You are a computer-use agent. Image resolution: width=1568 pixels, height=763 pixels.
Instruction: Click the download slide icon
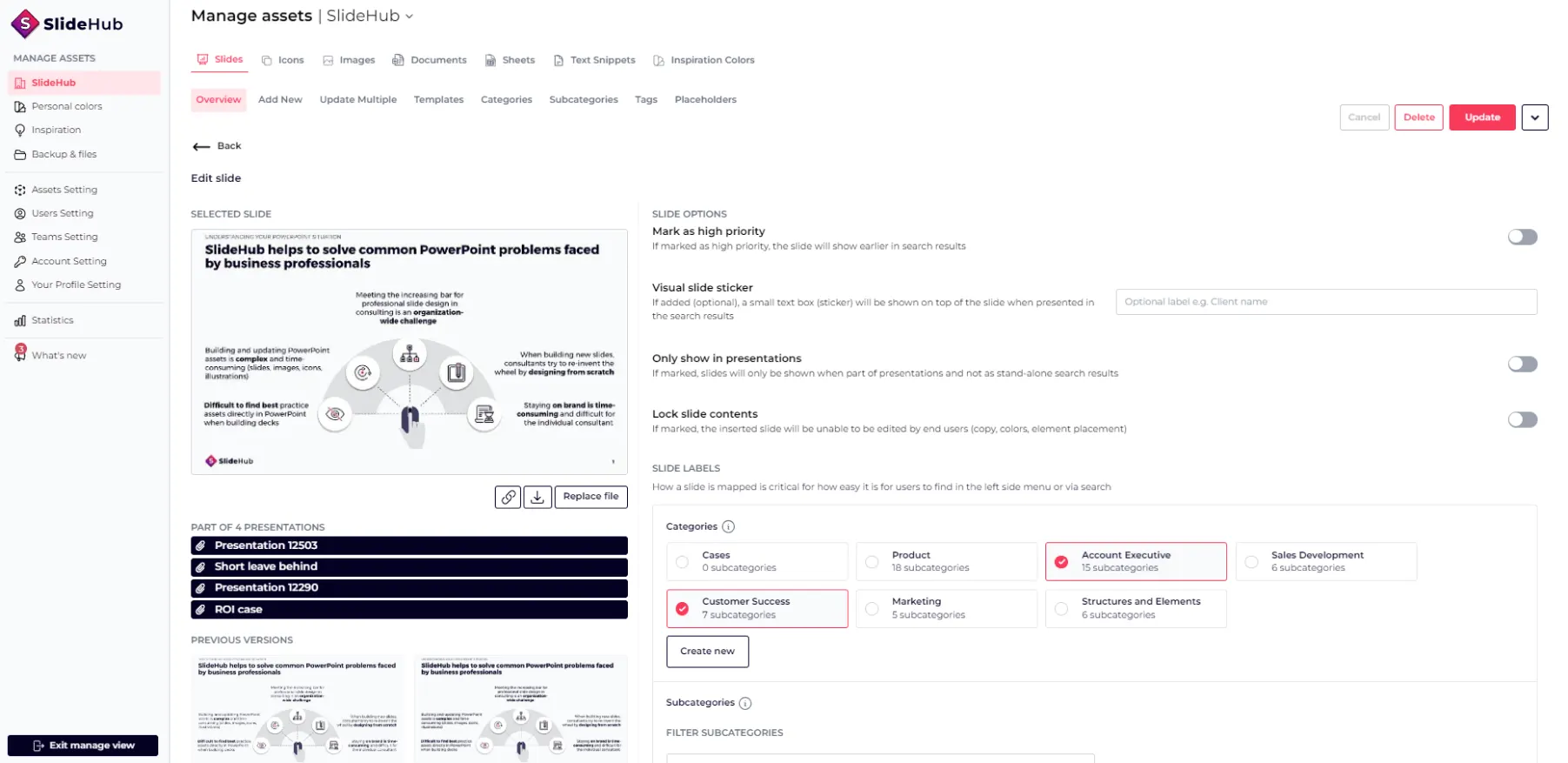pos(537,497)
